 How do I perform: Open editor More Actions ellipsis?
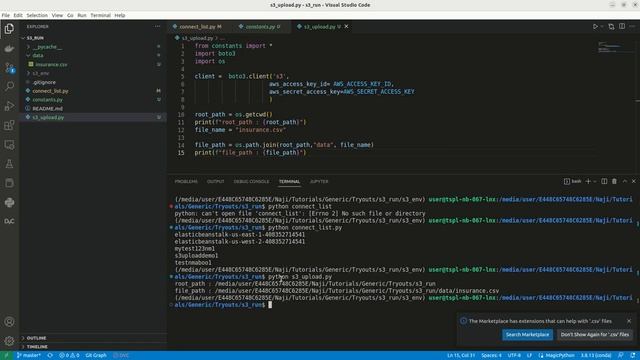tap(632, 27)
